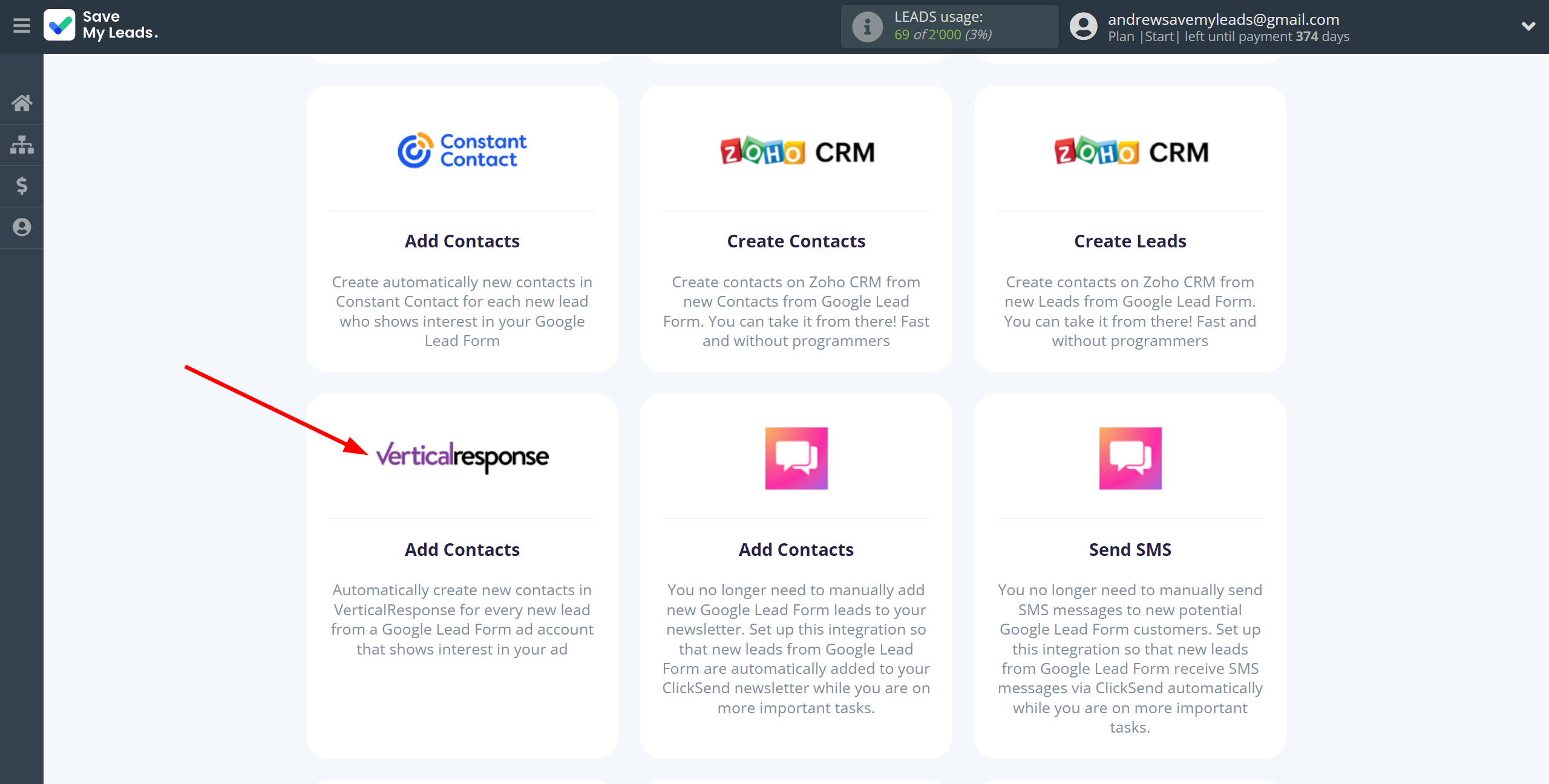Click the VerticalResponse logo

click(462, 457)
